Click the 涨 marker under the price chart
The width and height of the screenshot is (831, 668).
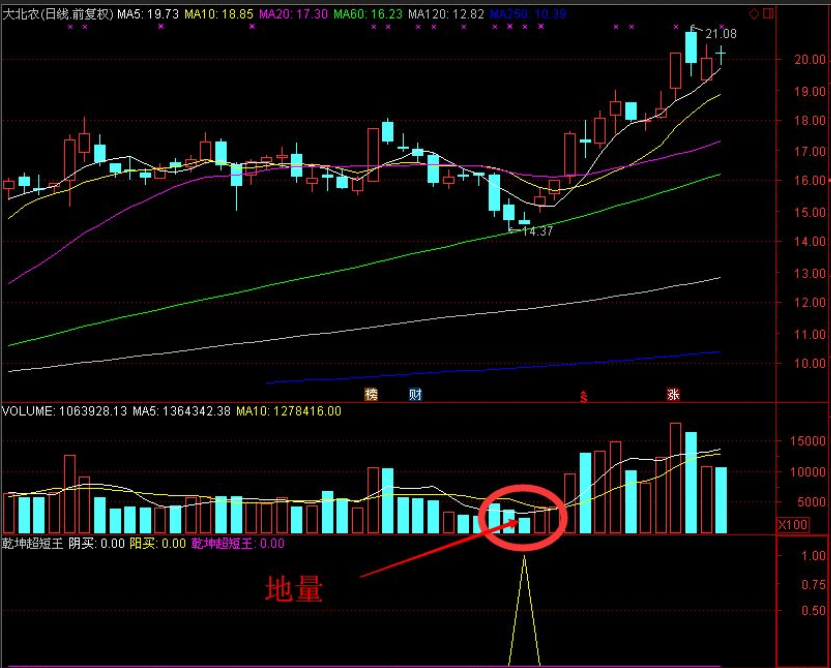[673, 394]
